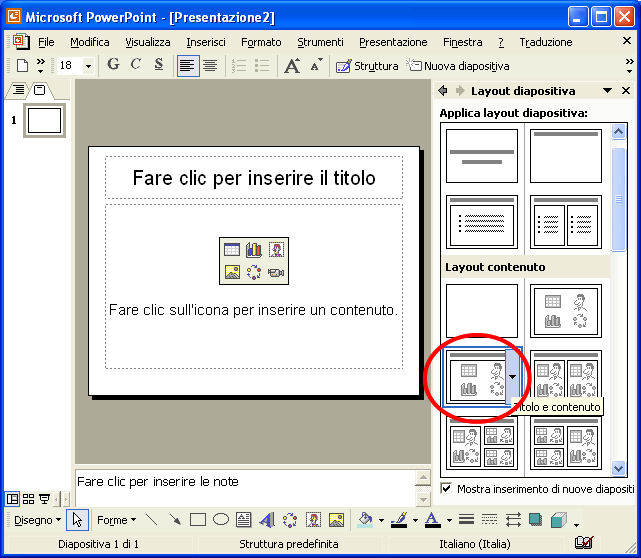Open the Inserisci menu
This screenshot has width=641, height=558.
(x=206, y=42)
